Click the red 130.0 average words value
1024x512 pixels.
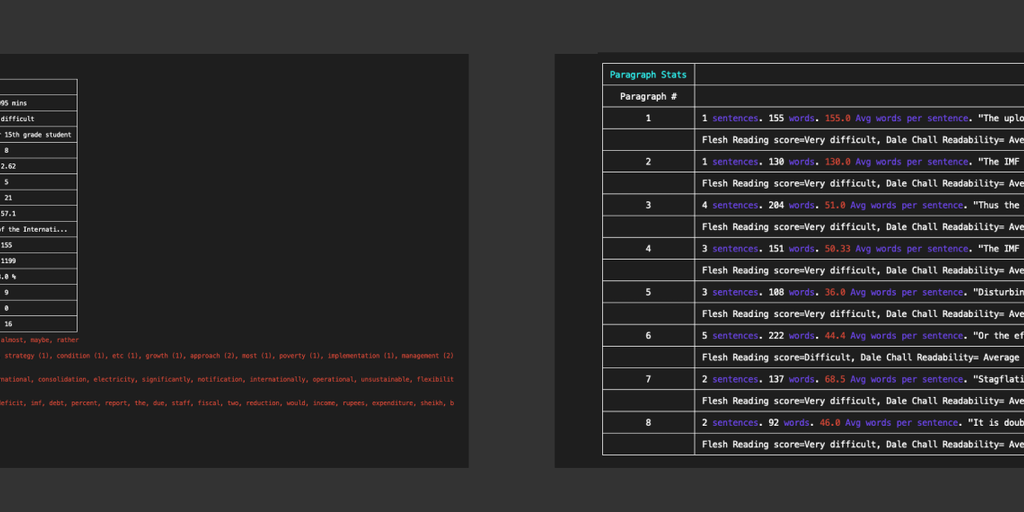(x=837, y=162)
